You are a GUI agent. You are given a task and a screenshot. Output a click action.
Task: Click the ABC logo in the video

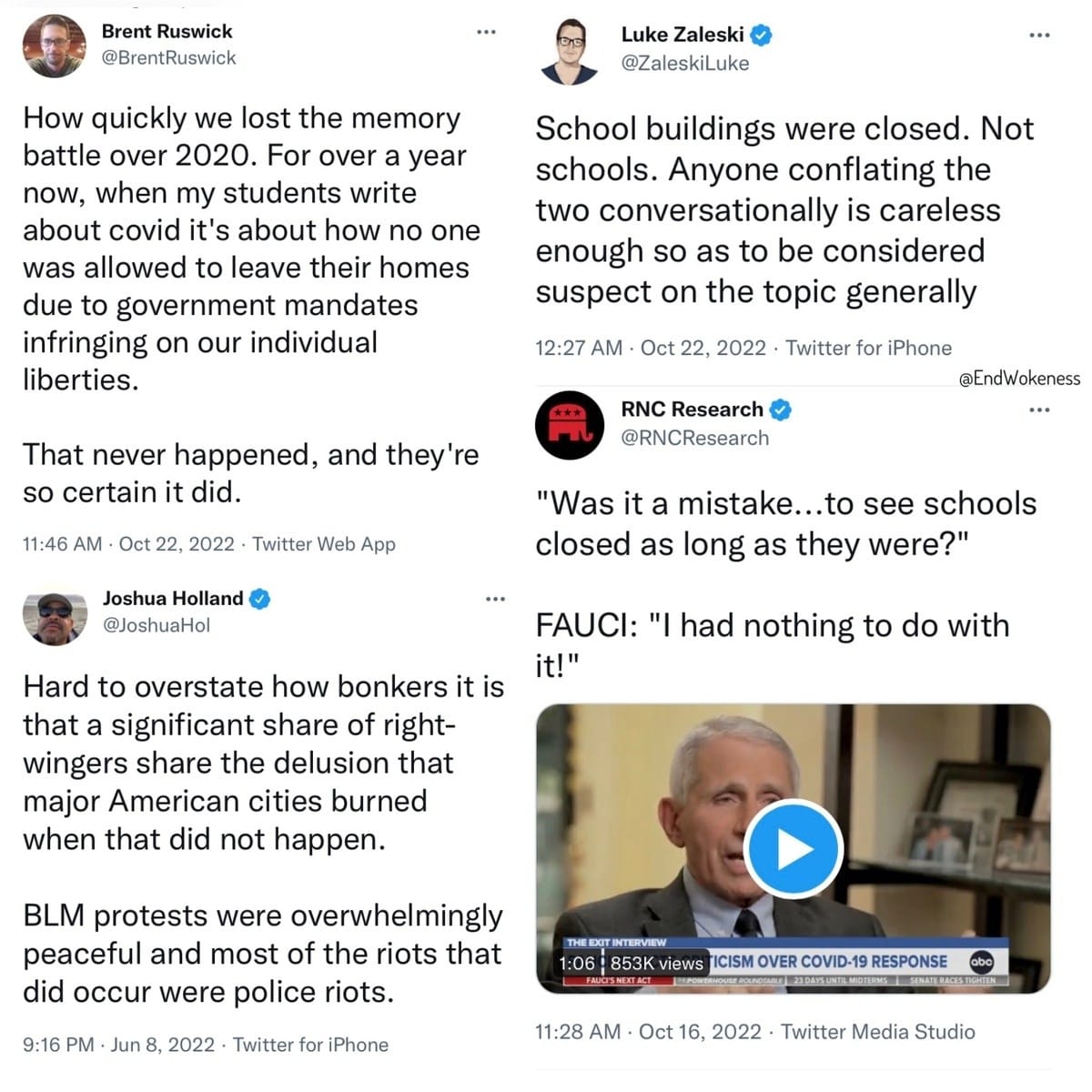coord(982,962)
